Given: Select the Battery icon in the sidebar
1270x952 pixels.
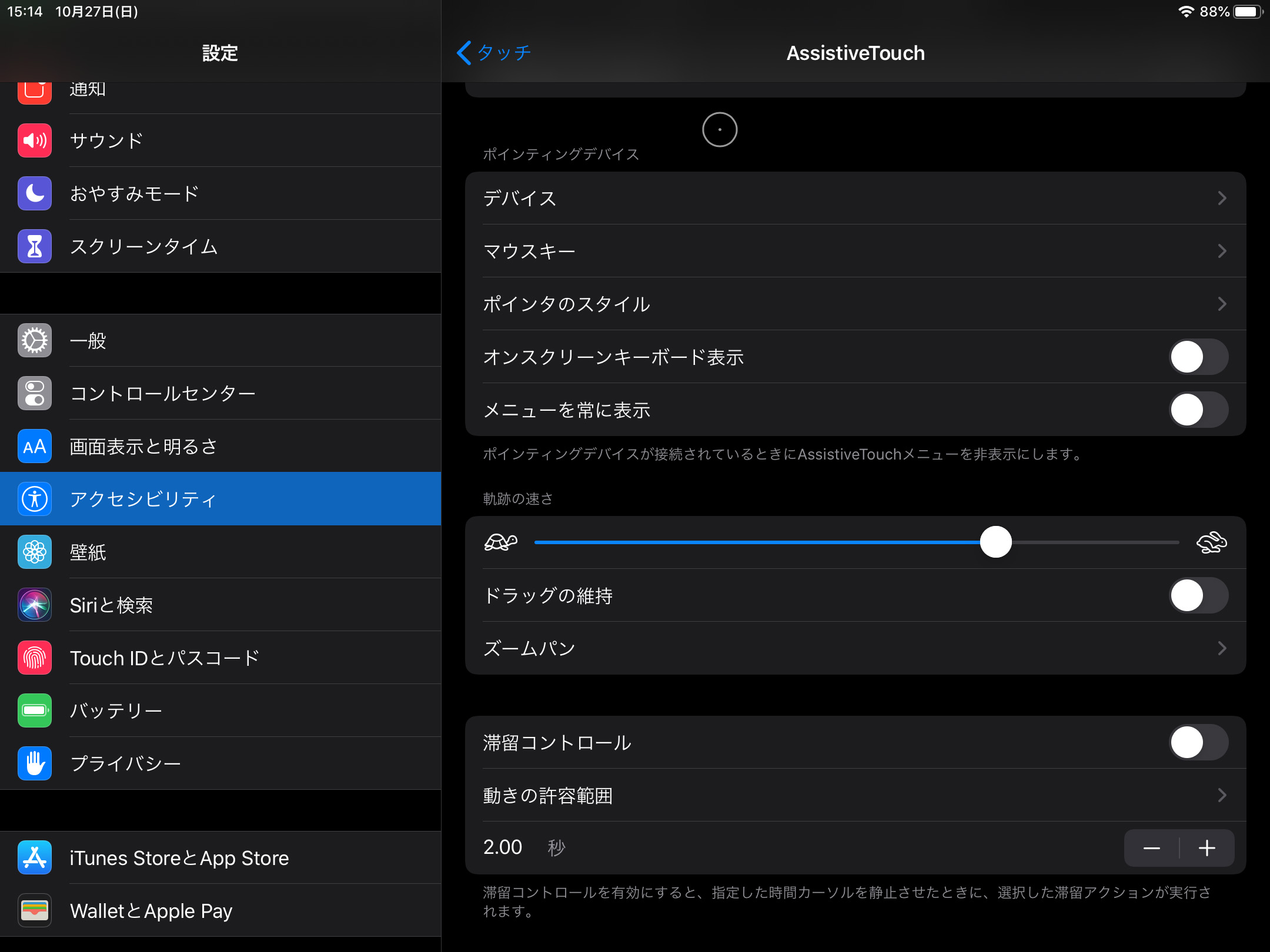Looking at the screenshot, I should (x=34, y=710).
